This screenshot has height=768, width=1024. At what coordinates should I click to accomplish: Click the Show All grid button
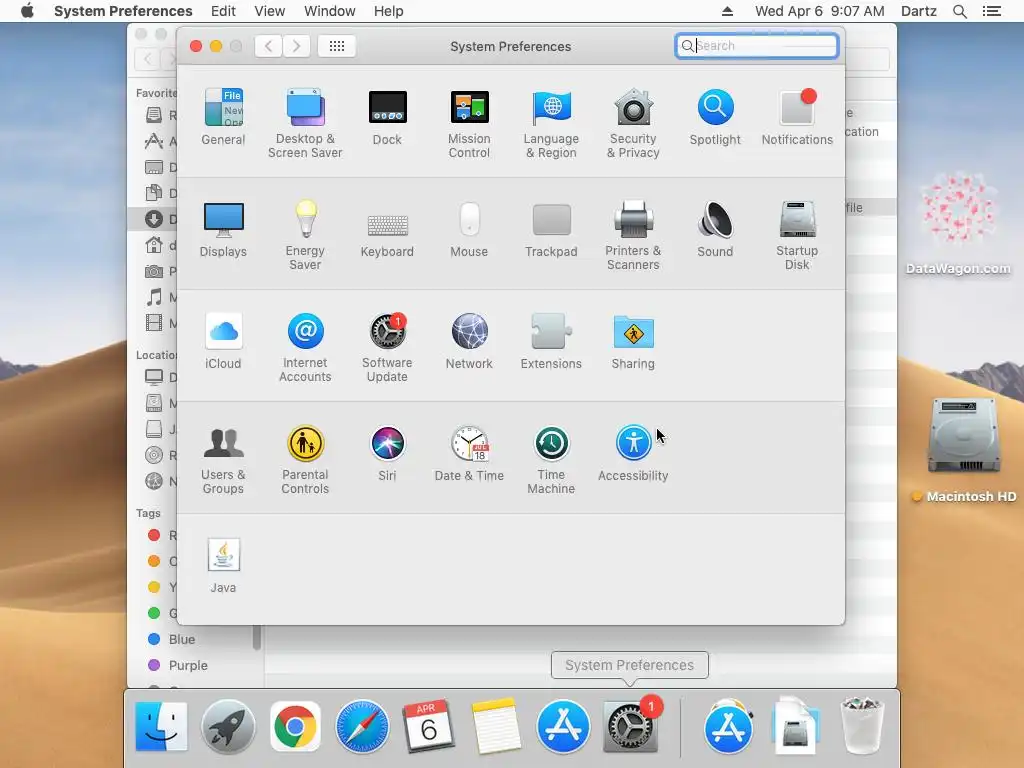point(337,46)
